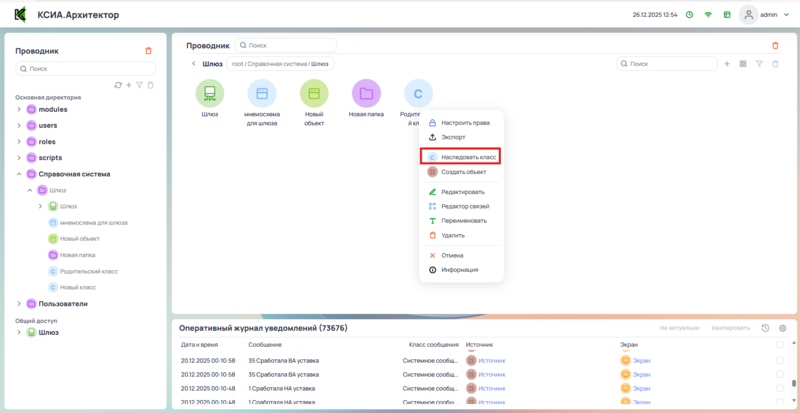The image size is (800, 413).
Task: Click the first Экран link in journal
Action: coord(640,359)
